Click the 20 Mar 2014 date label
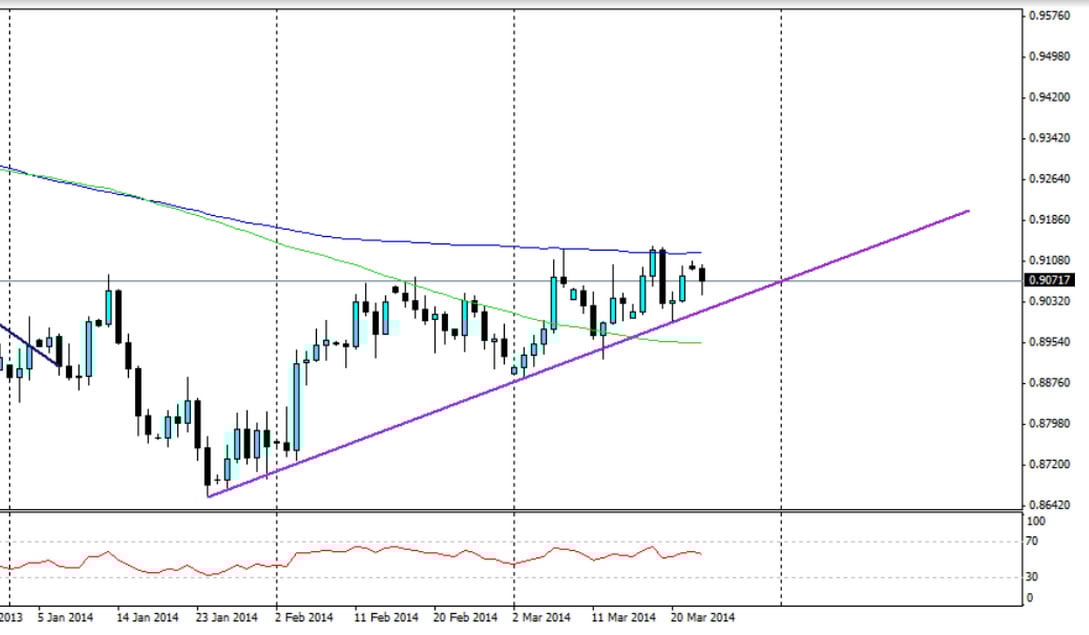Image resolution: width=1089 pixels, height=635 pixels. pos(703,617)
